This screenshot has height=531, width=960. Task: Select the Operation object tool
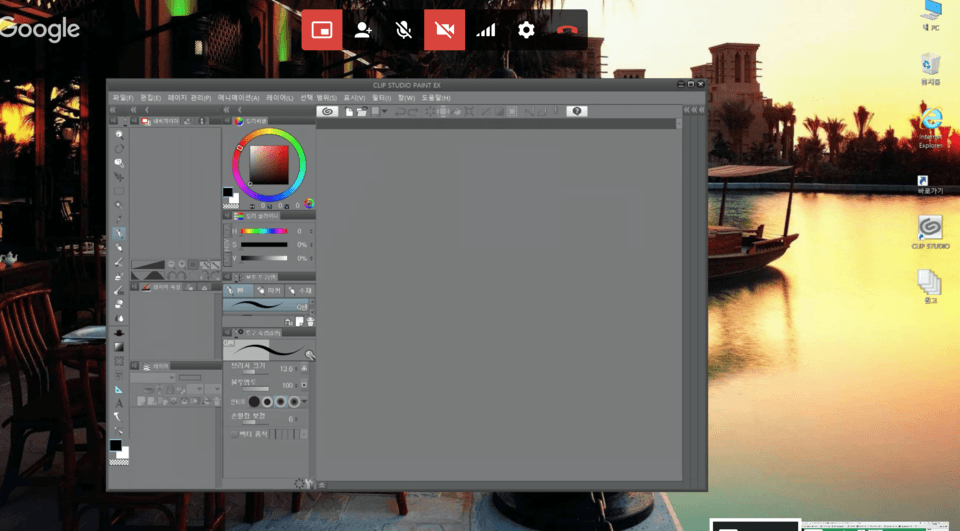pyautogui.click(x=119, y=162)
